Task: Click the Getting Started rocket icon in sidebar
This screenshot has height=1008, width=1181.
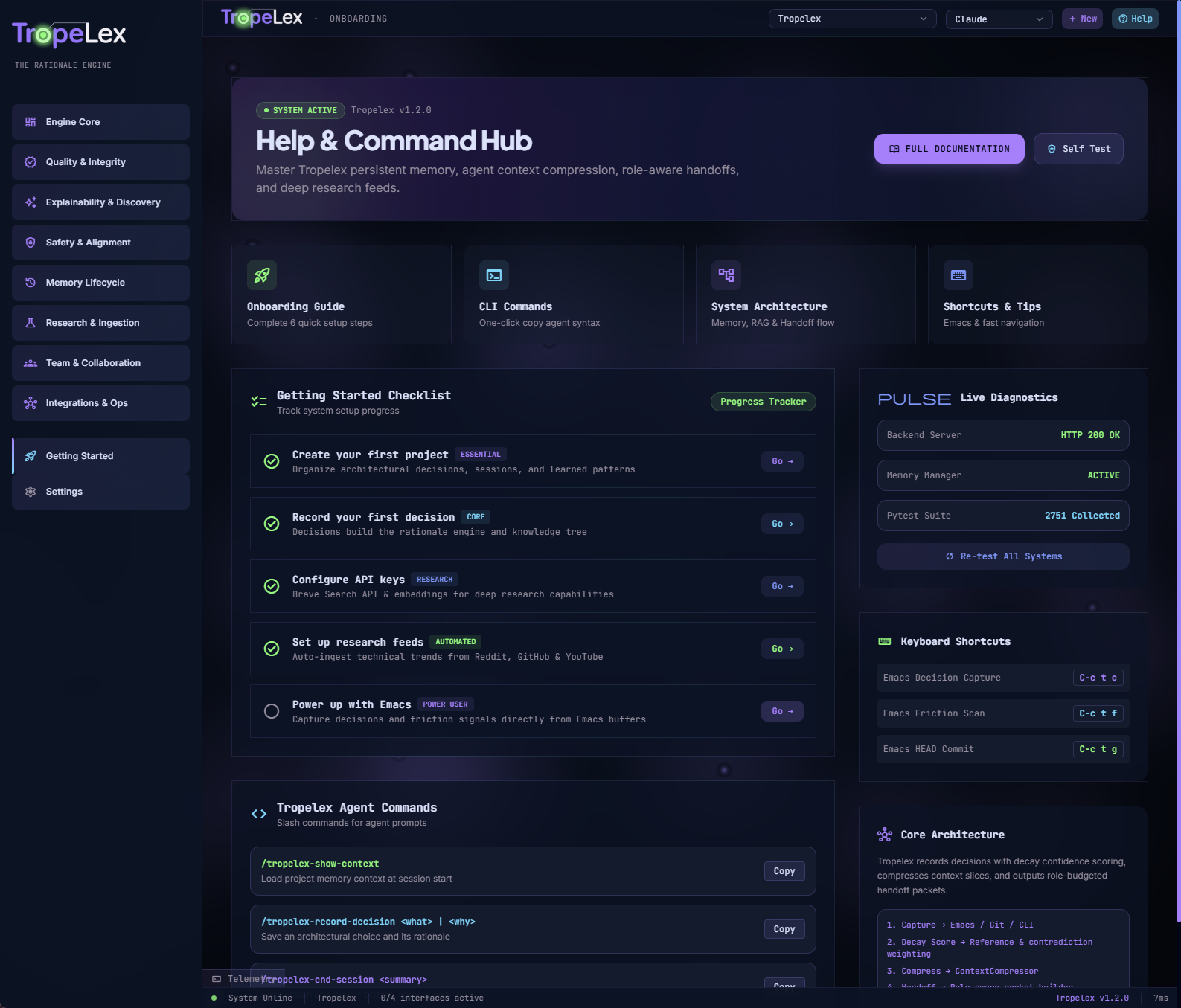Action: [31, 456]
